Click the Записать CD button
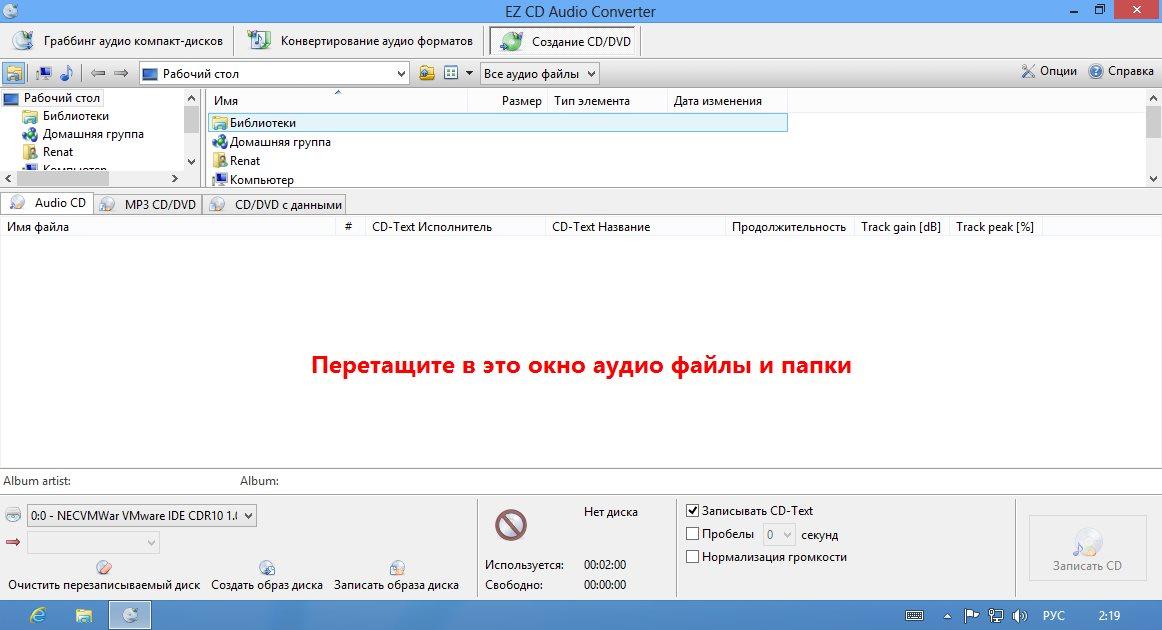This screenshot has height=630, width=1162. click(1087, 548)
